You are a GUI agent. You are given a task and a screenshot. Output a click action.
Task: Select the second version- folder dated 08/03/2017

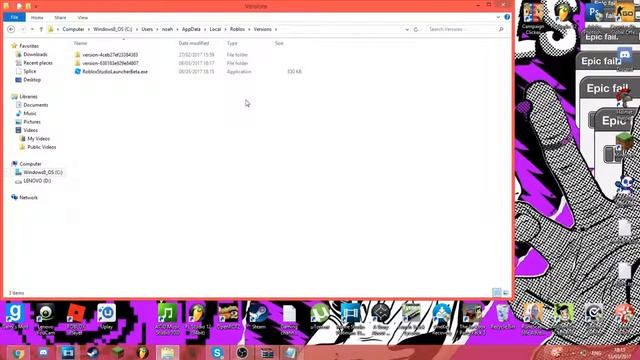pyautogui.click(x=110, y=63)
